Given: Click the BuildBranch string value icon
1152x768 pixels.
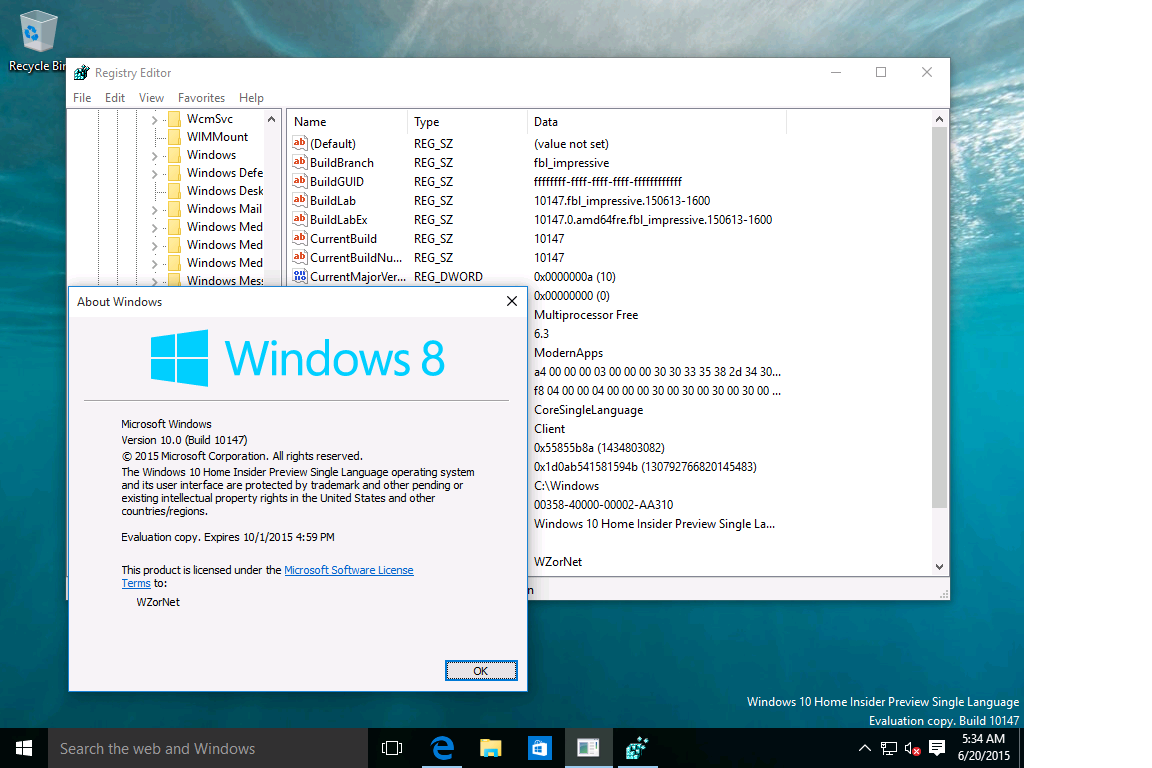Looking at the screenshot, I should pyautogui.click(x=300, y=162).
